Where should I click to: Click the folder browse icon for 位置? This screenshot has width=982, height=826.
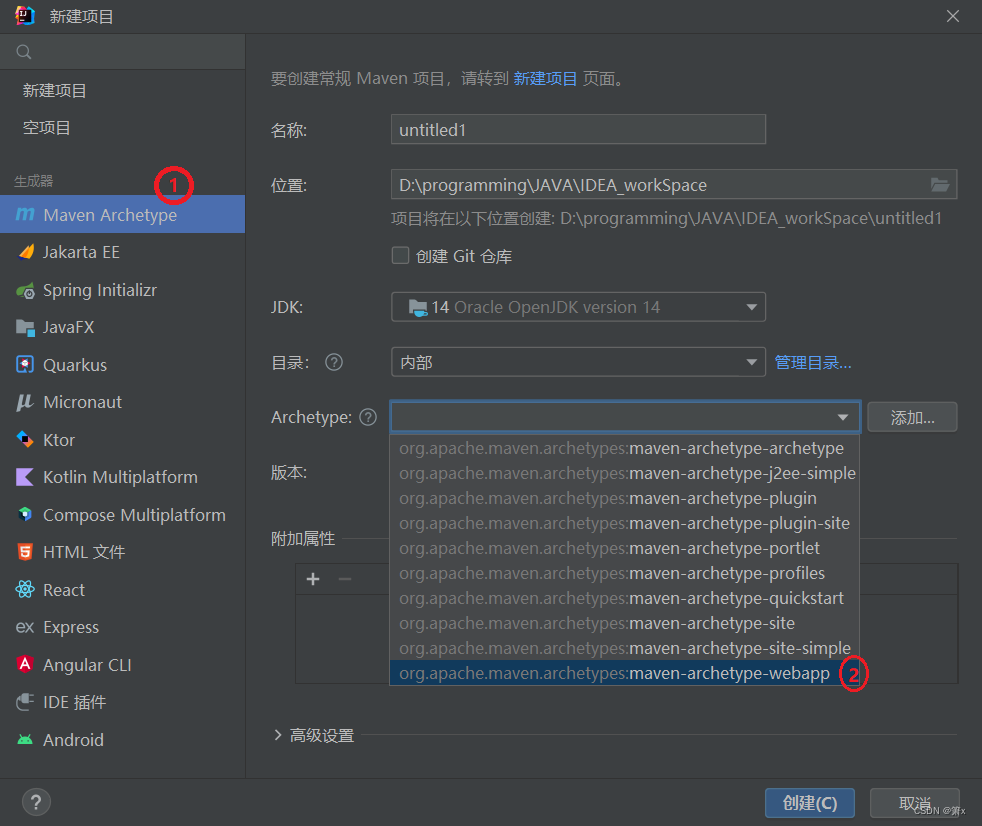point(938,184)
